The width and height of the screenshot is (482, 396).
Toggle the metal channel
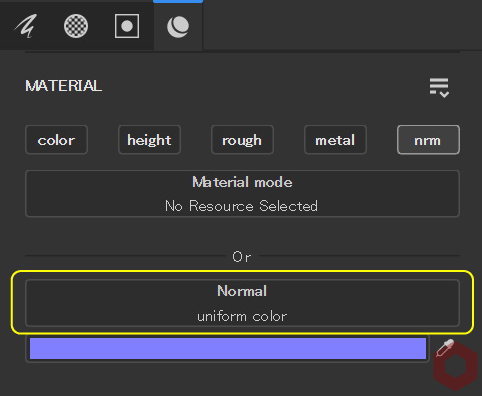pos(335,140)
